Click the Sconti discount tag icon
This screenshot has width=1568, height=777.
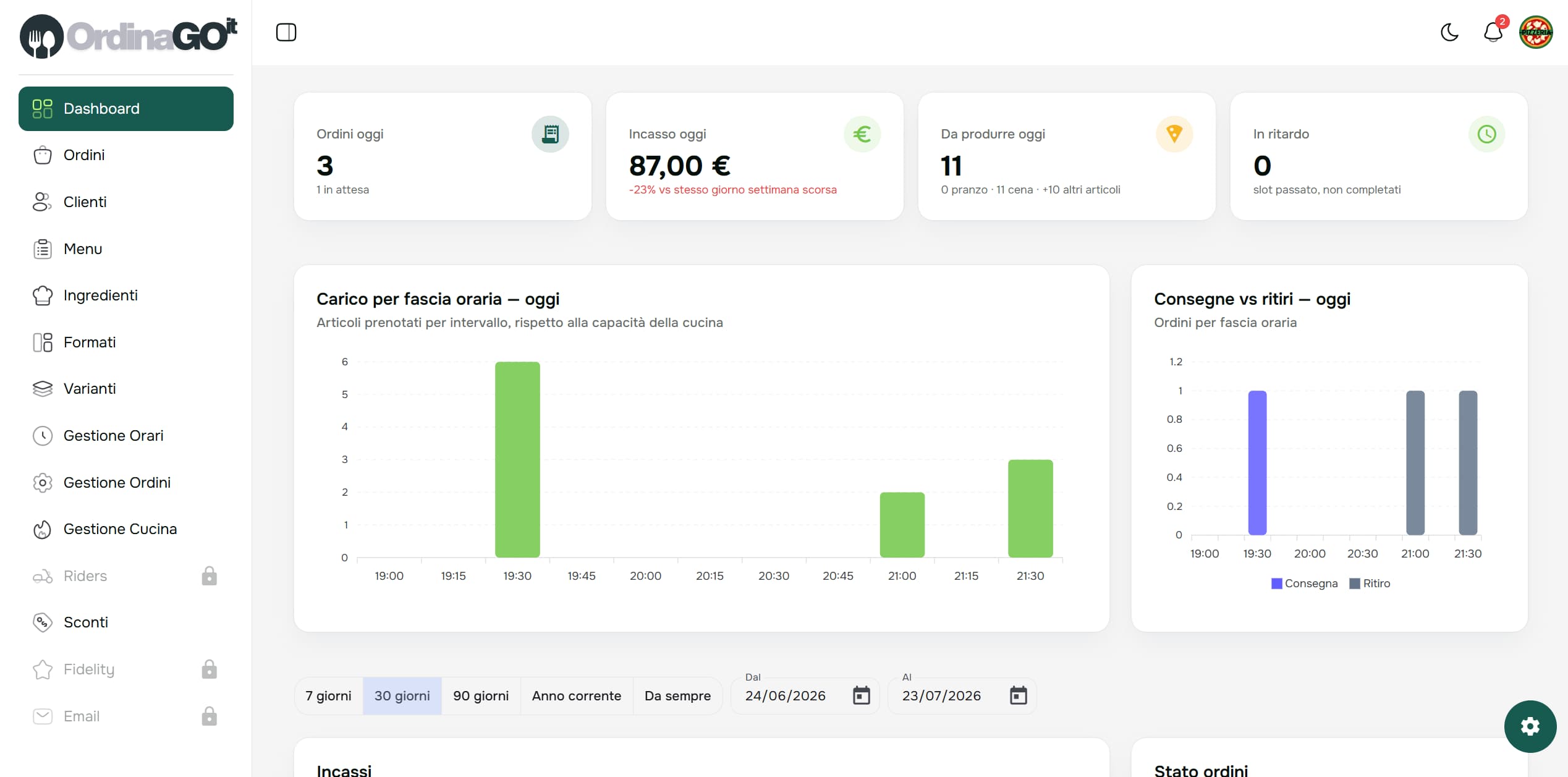pyautogui.click(x=43, y=622)
